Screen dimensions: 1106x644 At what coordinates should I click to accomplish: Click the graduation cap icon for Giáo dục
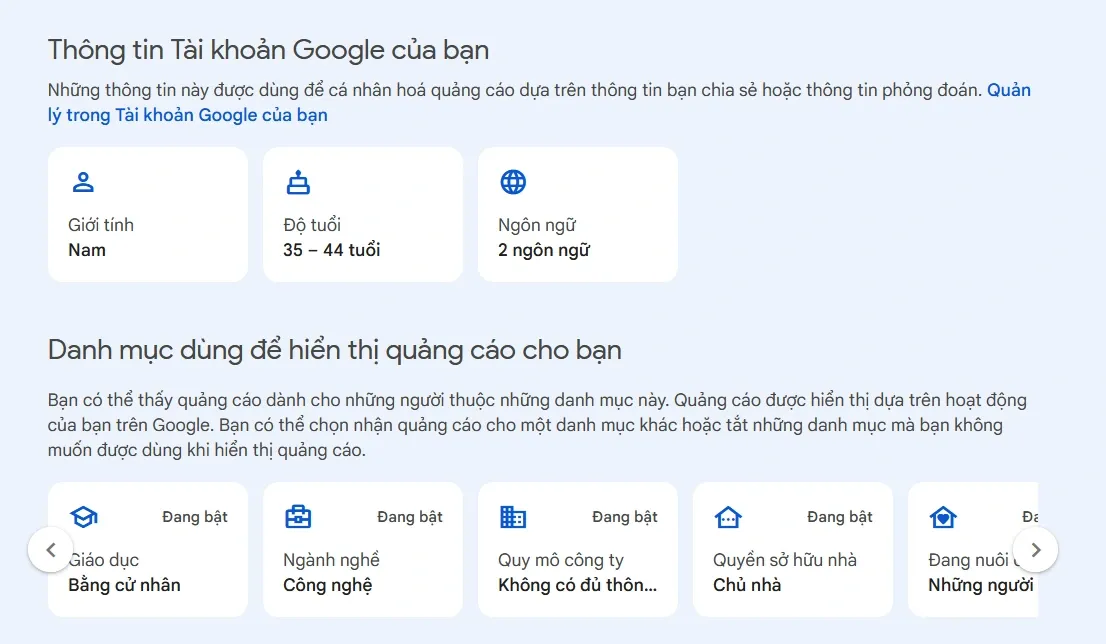pos(83,517)
